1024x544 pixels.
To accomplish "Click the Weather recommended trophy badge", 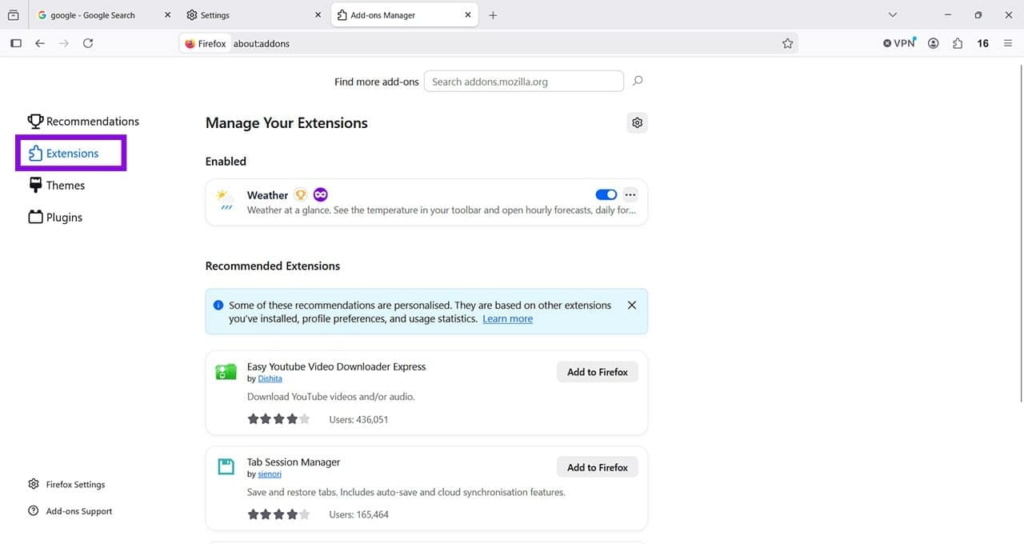I will pyautogui.click(x=300, y=195).
